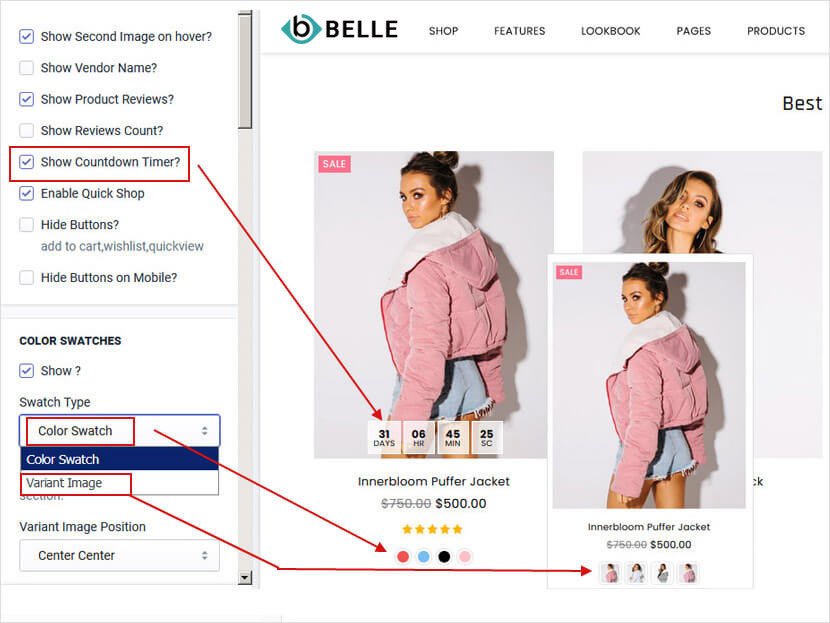Check Hide Buttons on Mobile option

click(26, 277)
